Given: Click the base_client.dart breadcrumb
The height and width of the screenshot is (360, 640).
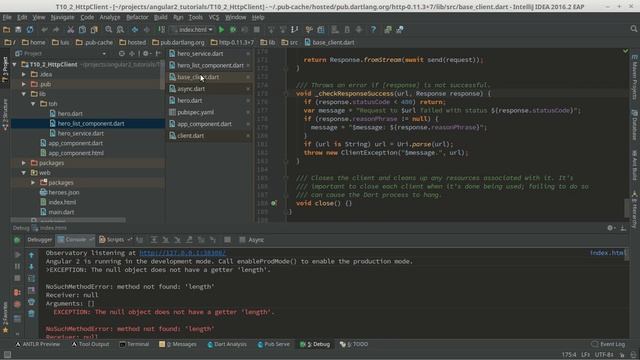Looking at the screenshot, I should [x=329, y=42].
